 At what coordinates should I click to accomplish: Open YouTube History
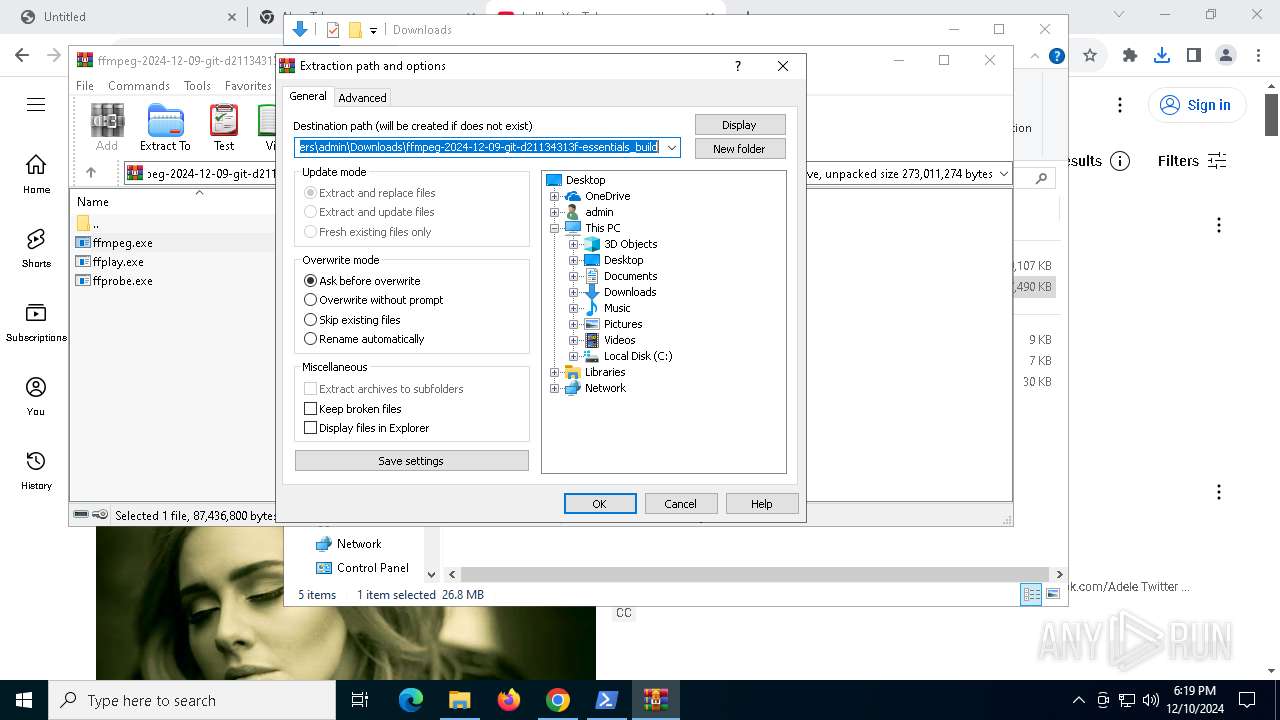(36, 470)
